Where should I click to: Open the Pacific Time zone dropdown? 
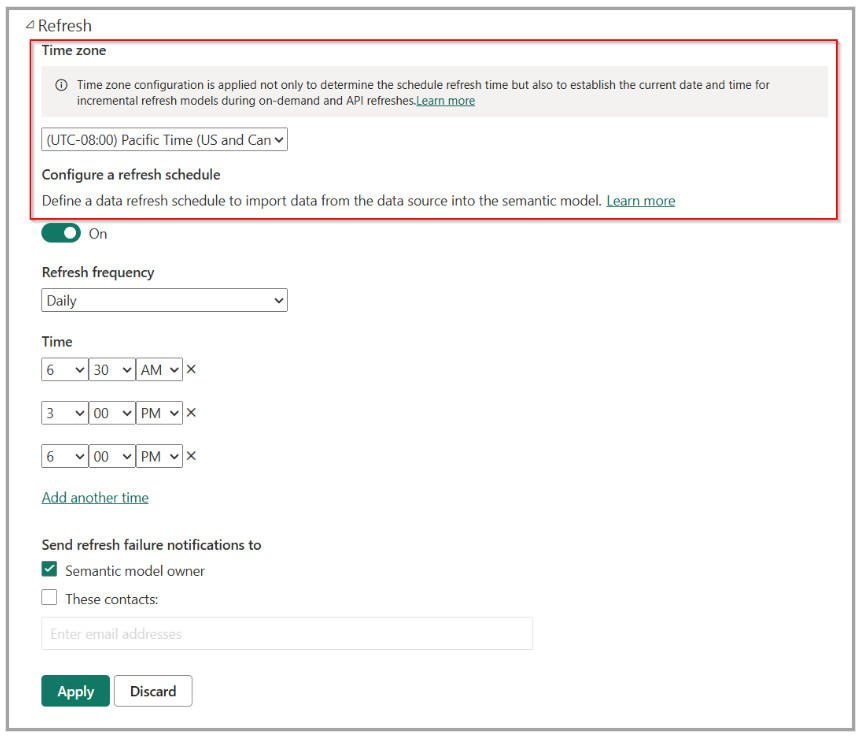tap(164, 140)
